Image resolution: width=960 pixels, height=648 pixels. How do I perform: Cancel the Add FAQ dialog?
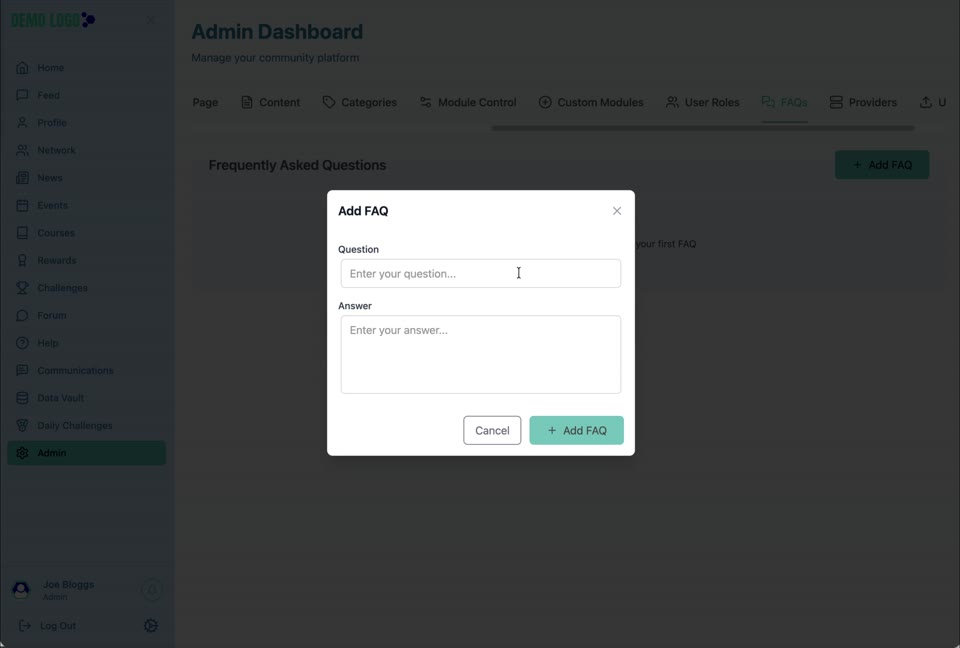click(492, 431)
